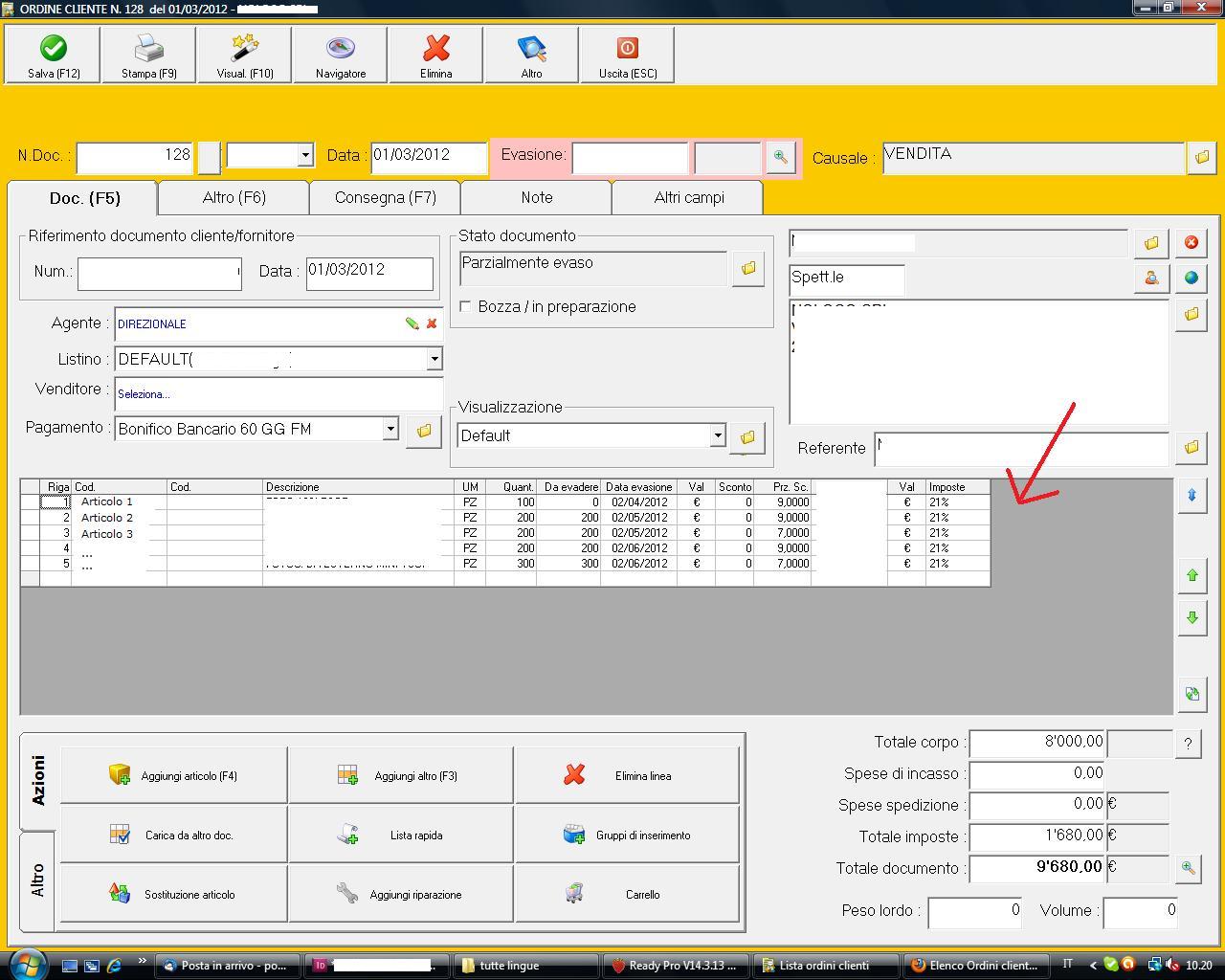Open Visual. (F10) print preview
Screen dimensions: 1225x980
[x=245, y=49]
